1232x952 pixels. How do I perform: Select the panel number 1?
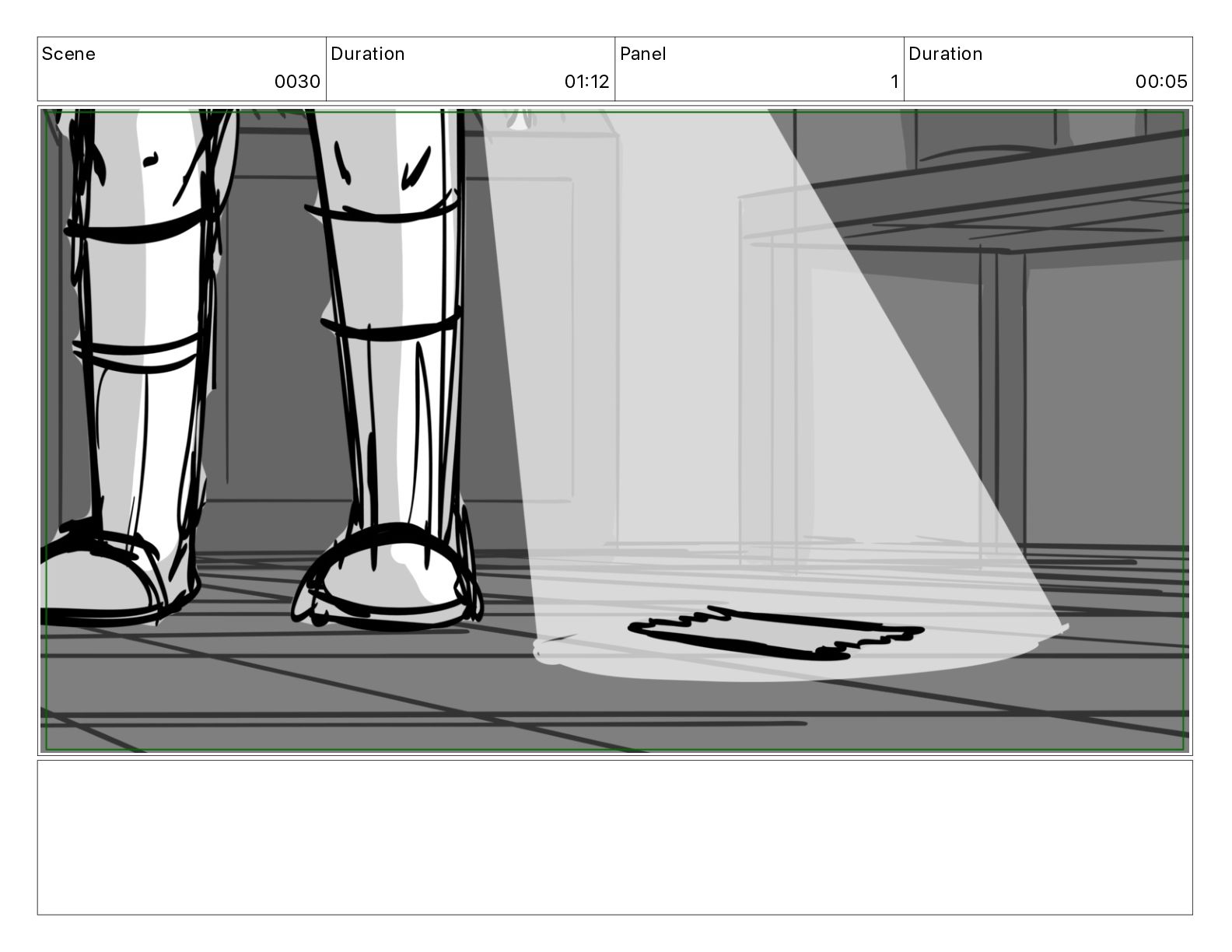pos(894,82)
